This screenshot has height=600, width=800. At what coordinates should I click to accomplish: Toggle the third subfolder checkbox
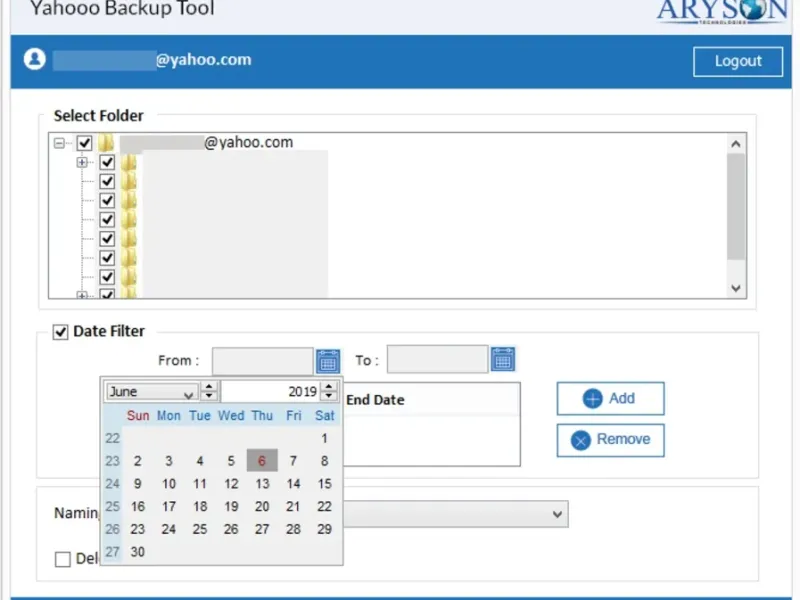[x=107, y=201]
